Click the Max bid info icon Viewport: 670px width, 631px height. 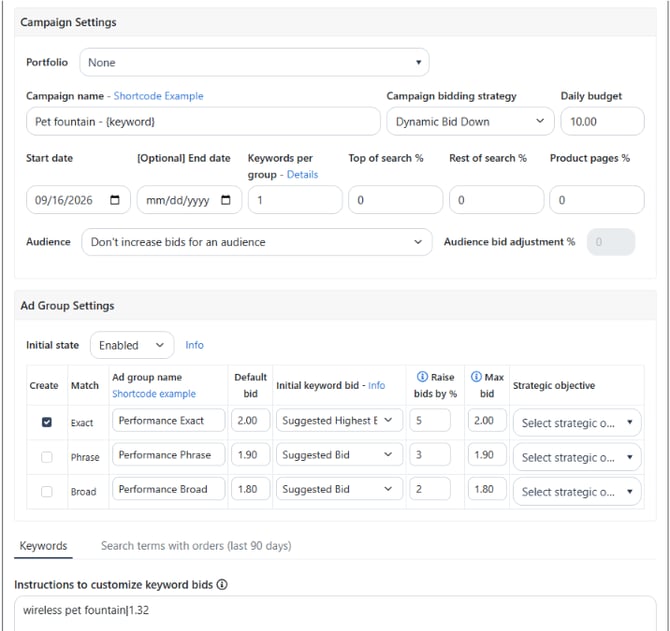click(476, 376)
